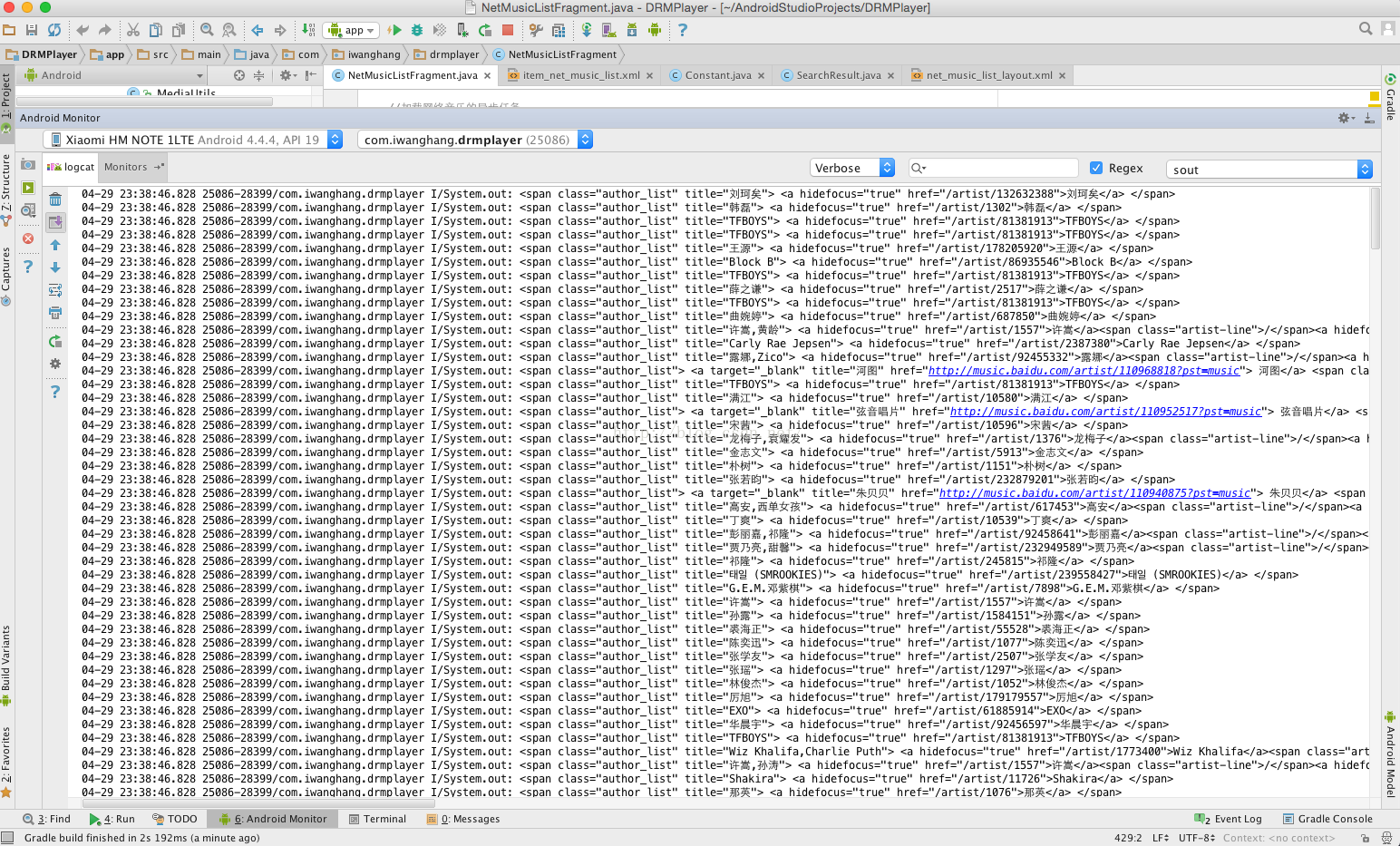
Task: Open the music.baidu.com artist/110968818 link
Action: tap(1084, 371)
